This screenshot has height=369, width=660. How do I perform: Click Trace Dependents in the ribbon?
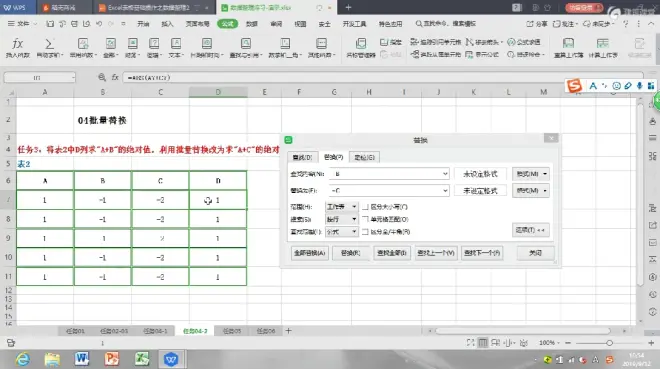436,55
